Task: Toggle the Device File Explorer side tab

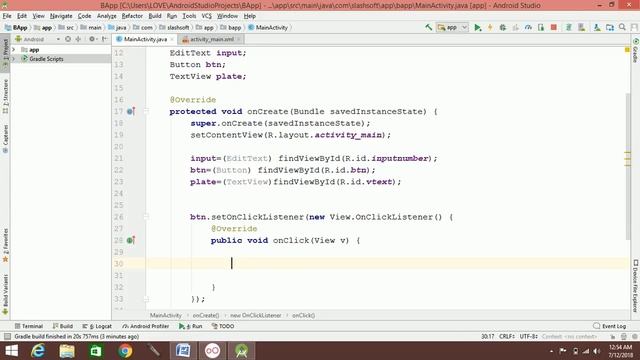Action: (x=636, y=286)
